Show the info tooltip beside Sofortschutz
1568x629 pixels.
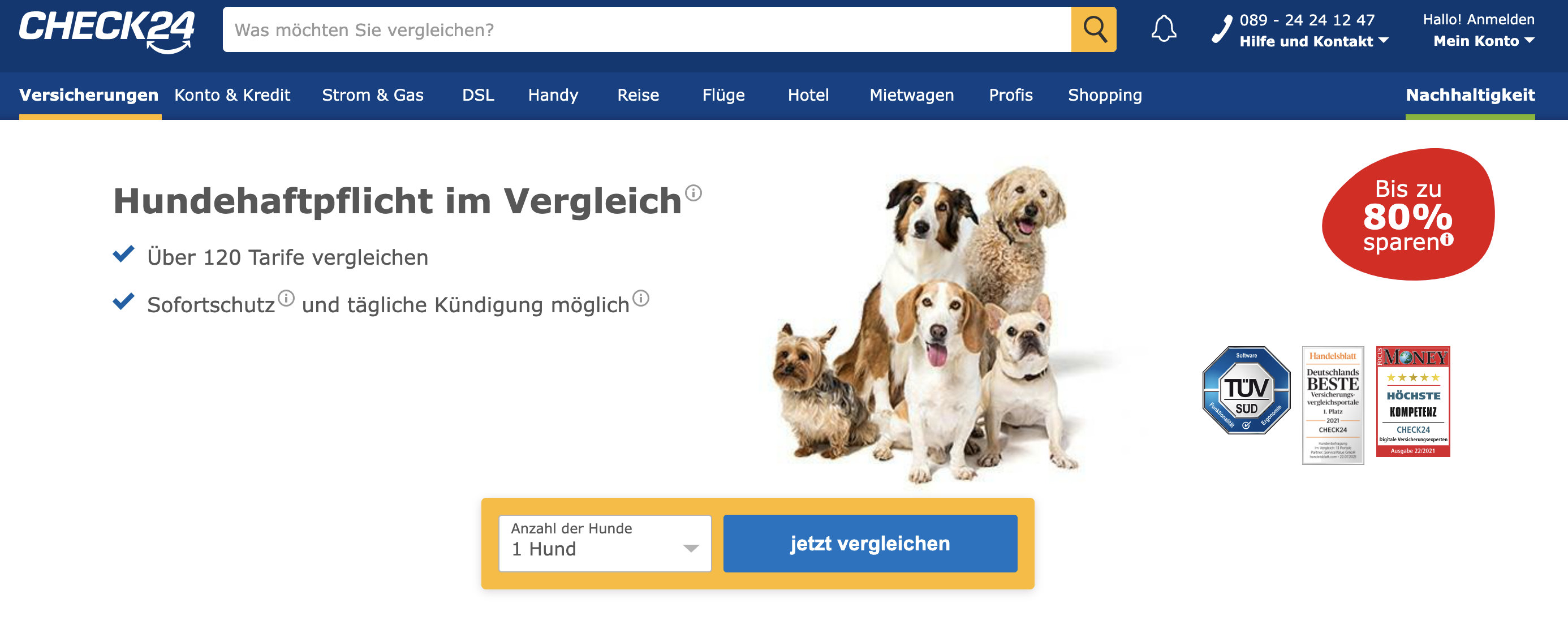286,298
